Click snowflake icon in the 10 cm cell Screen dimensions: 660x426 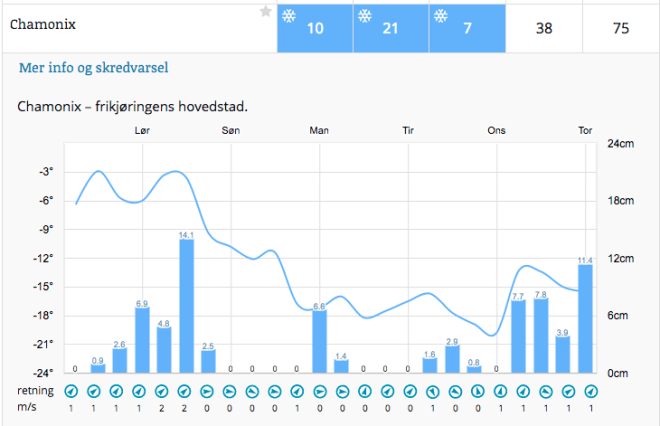(x=289, y=16)
